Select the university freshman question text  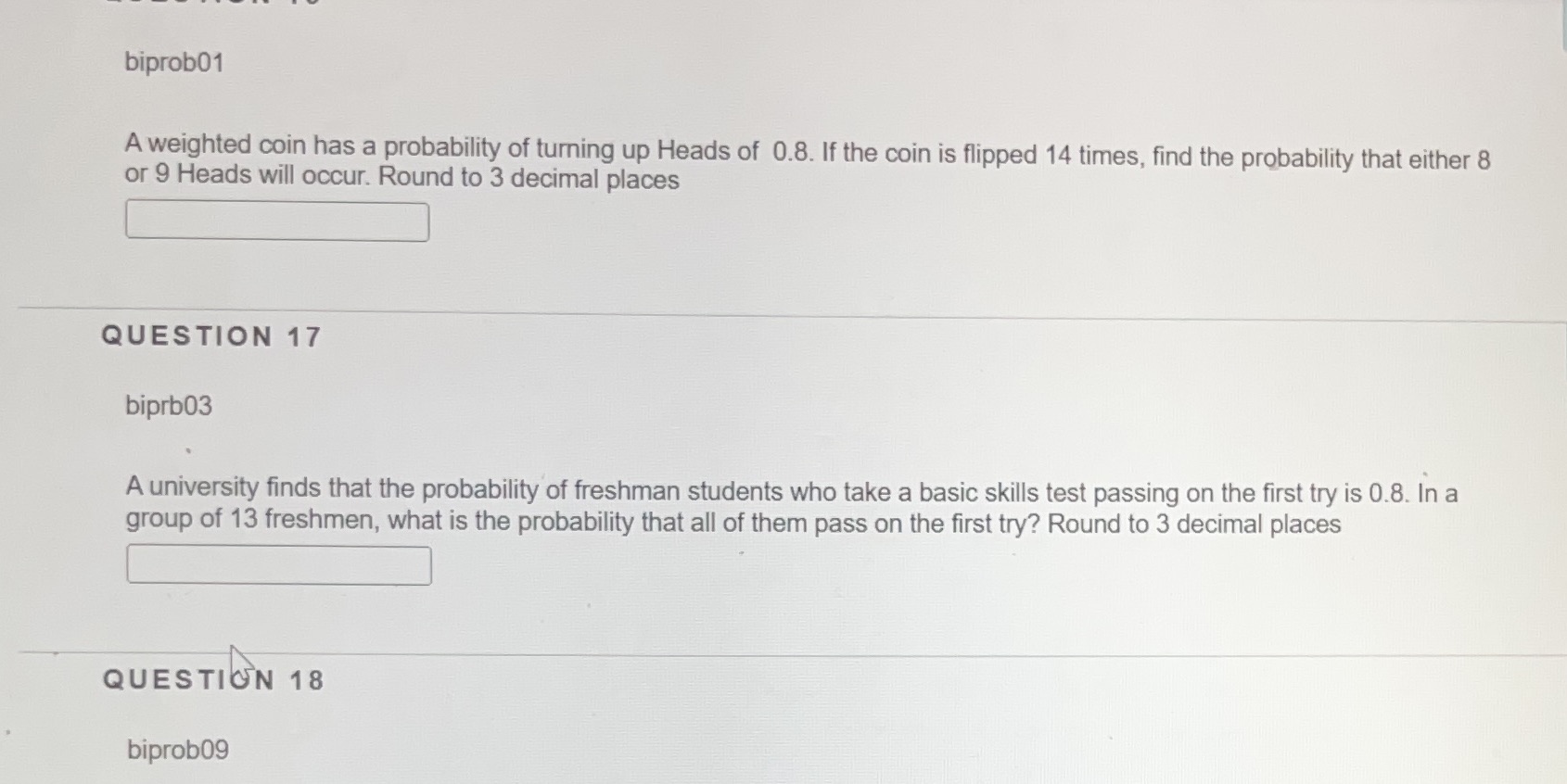(742, 508)
